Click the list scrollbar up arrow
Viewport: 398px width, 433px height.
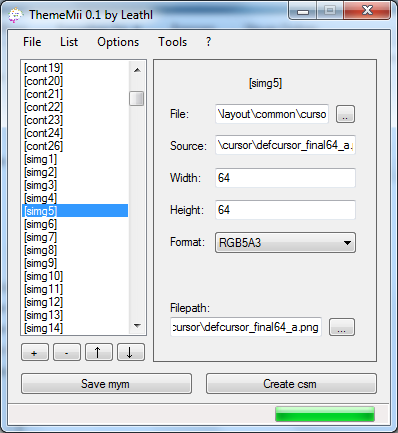coord(137,70)
